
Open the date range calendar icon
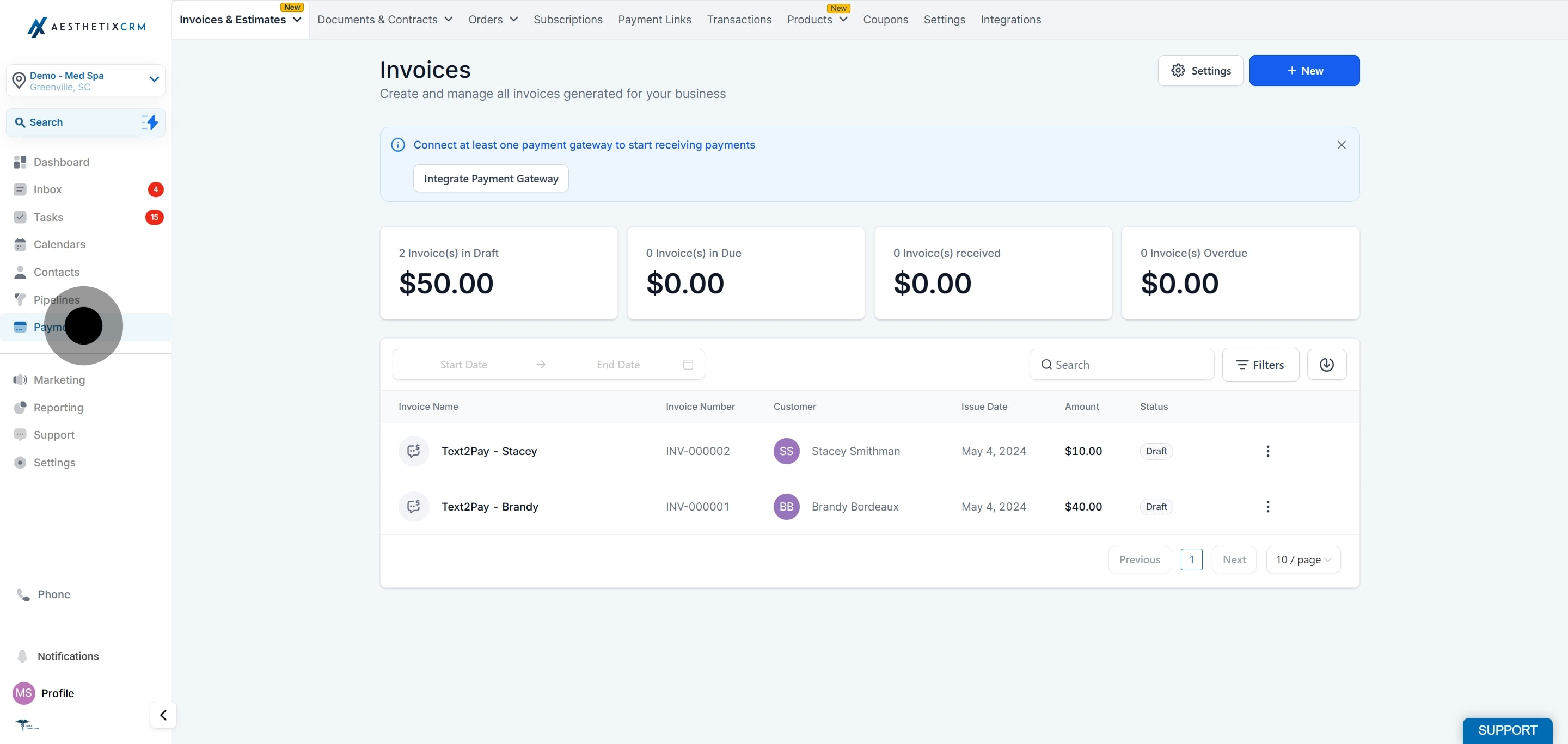(x=688, y=365)
